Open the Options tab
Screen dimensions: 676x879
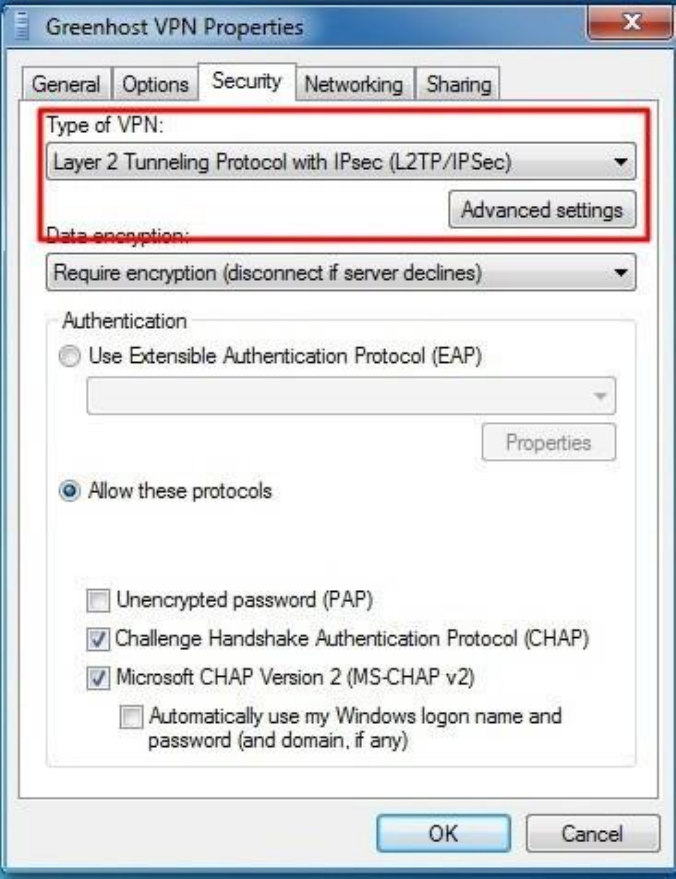tap(156, 85)
